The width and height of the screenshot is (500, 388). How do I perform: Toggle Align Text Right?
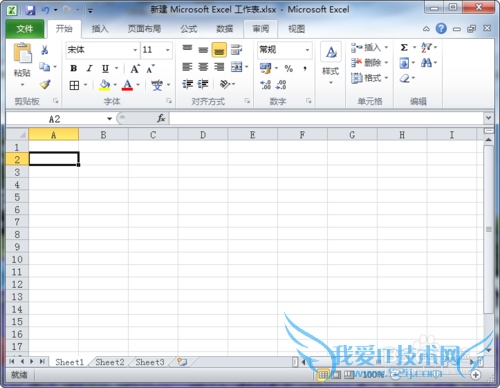[x=219, y=67]
